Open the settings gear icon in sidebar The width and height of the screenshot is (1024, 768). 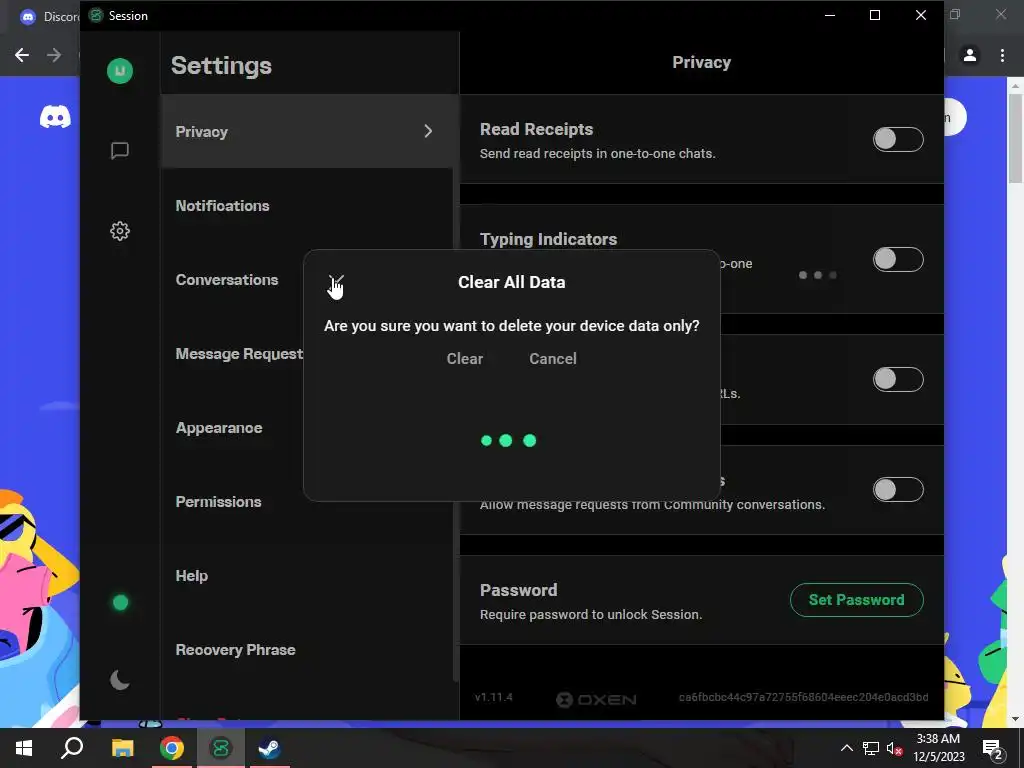120,231
